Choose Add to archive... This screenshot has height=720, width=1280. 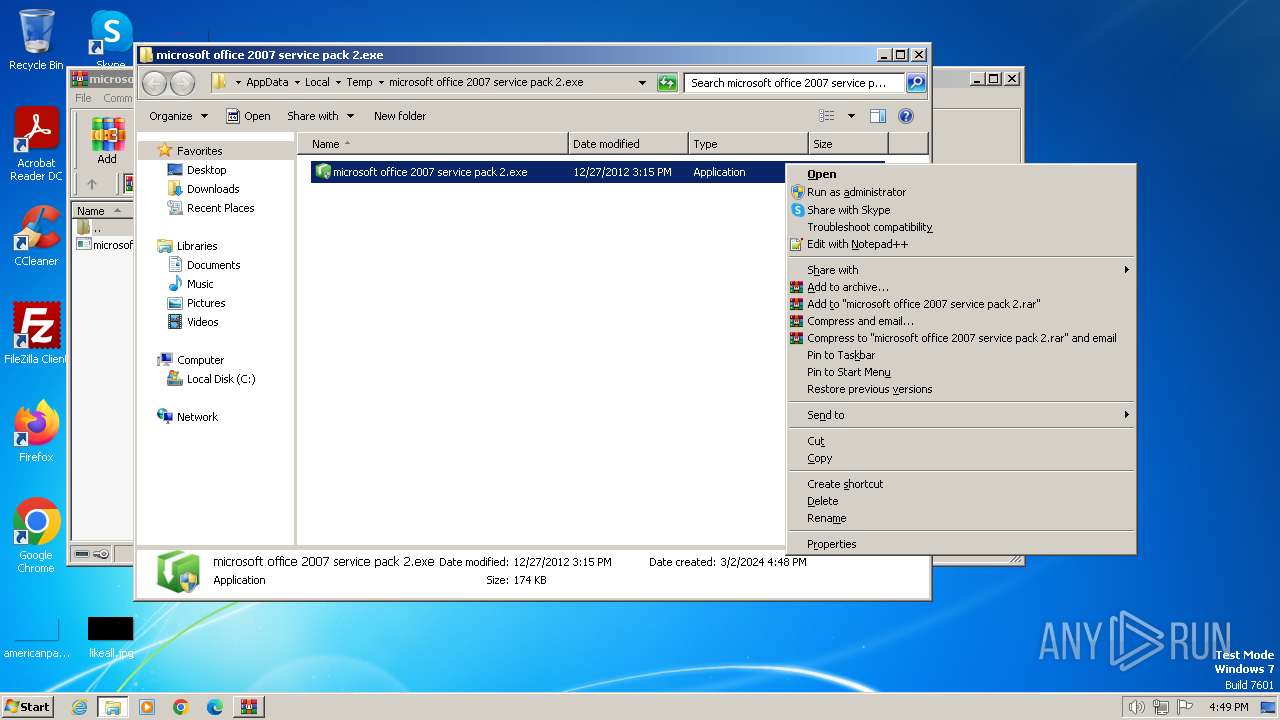click(x=961, y=287)
